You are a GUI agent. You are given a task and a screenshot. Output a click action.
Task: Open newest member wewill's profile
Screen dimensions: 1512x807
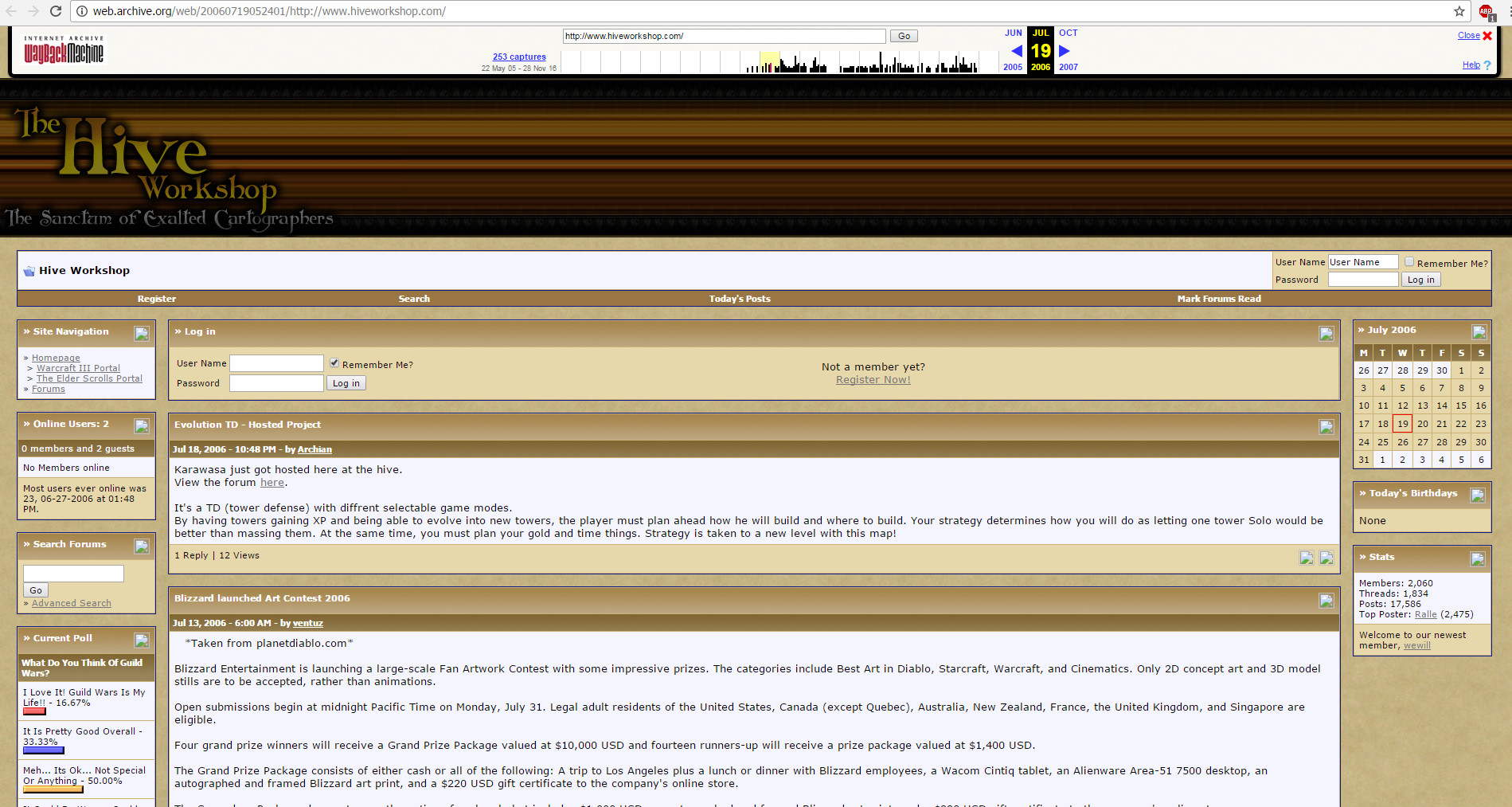click(1417, 646)
